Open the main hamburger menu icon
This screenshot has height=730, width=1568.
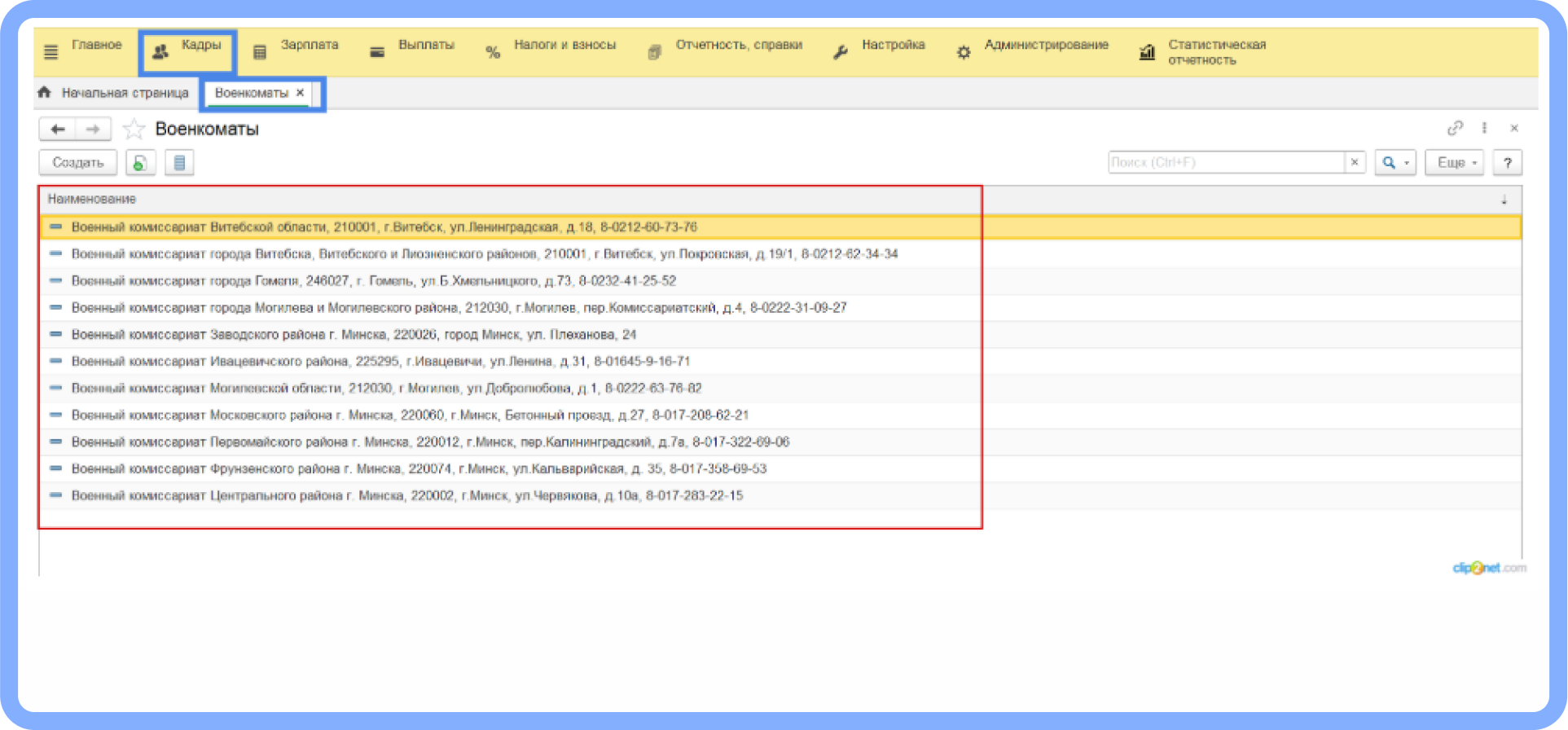[51, 52]
